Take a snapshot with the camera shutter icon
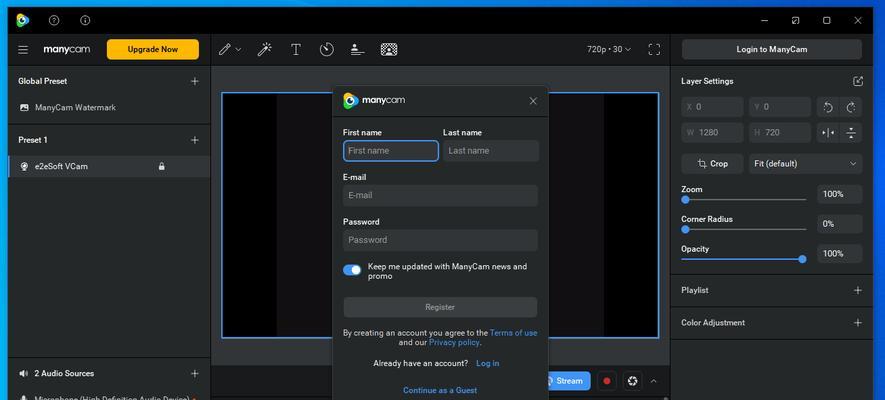The image size is (885, 400). (x=633, y=381)
